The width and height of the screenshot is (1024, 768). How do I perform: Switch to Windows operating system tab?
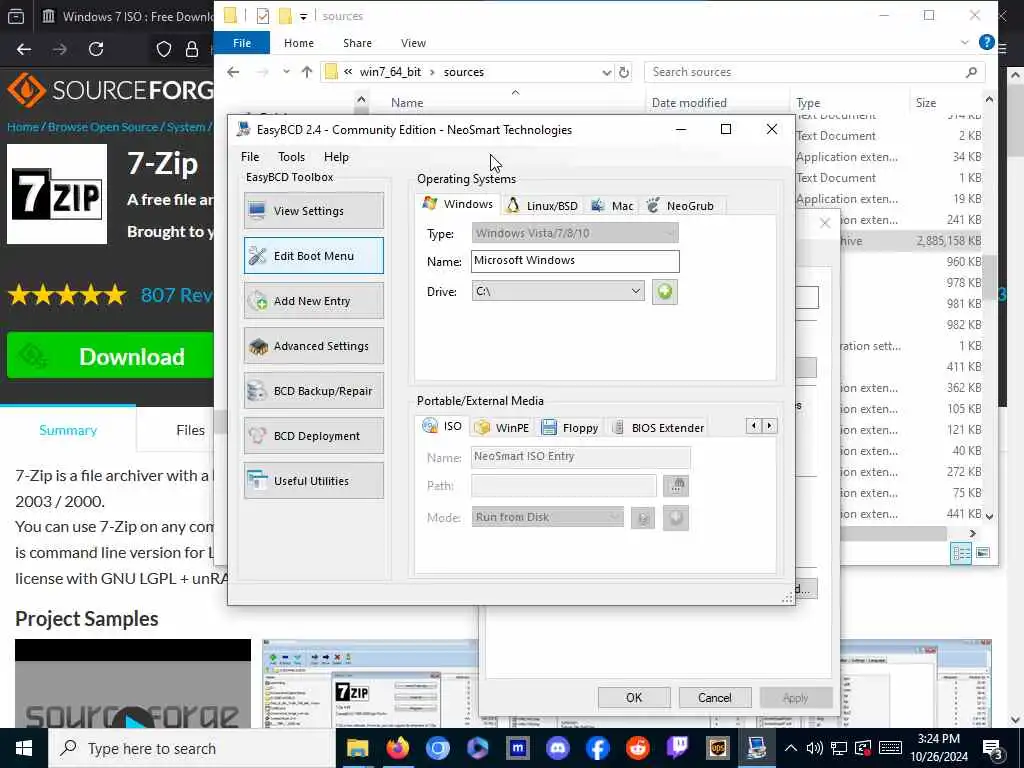[x=458, y=204]
